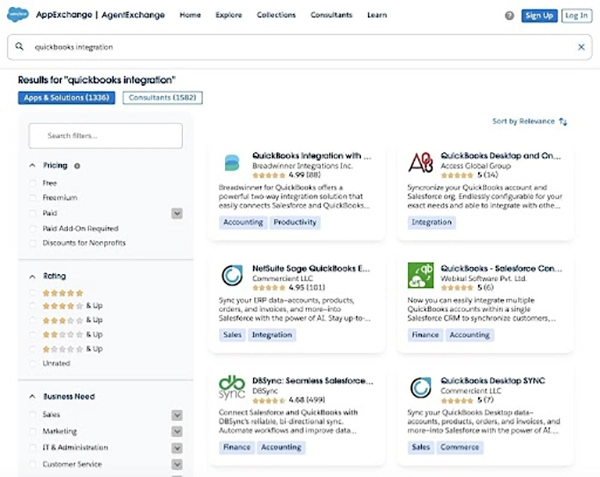
Task: Open QuickBooks Integration with... listing title
Action: [311, 156]
